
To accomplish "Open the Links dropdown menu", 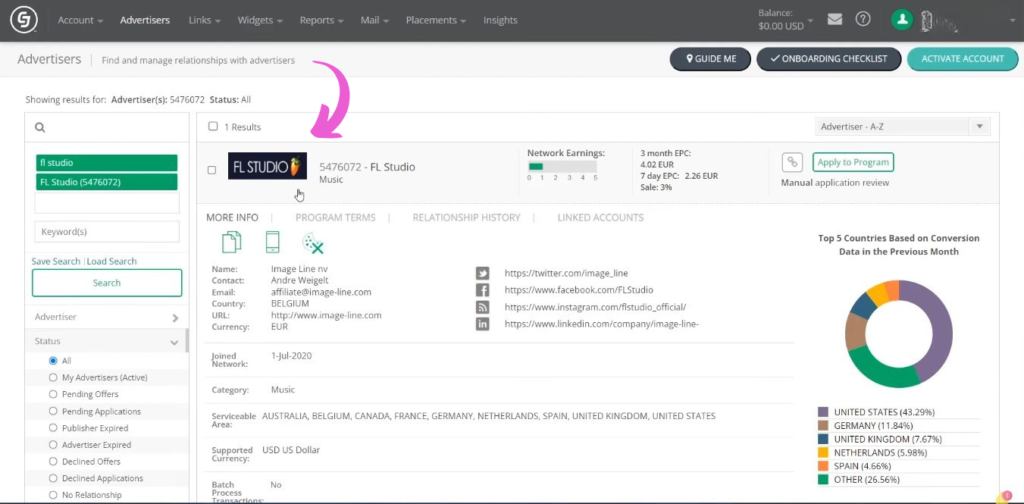I will click(204, 20).
